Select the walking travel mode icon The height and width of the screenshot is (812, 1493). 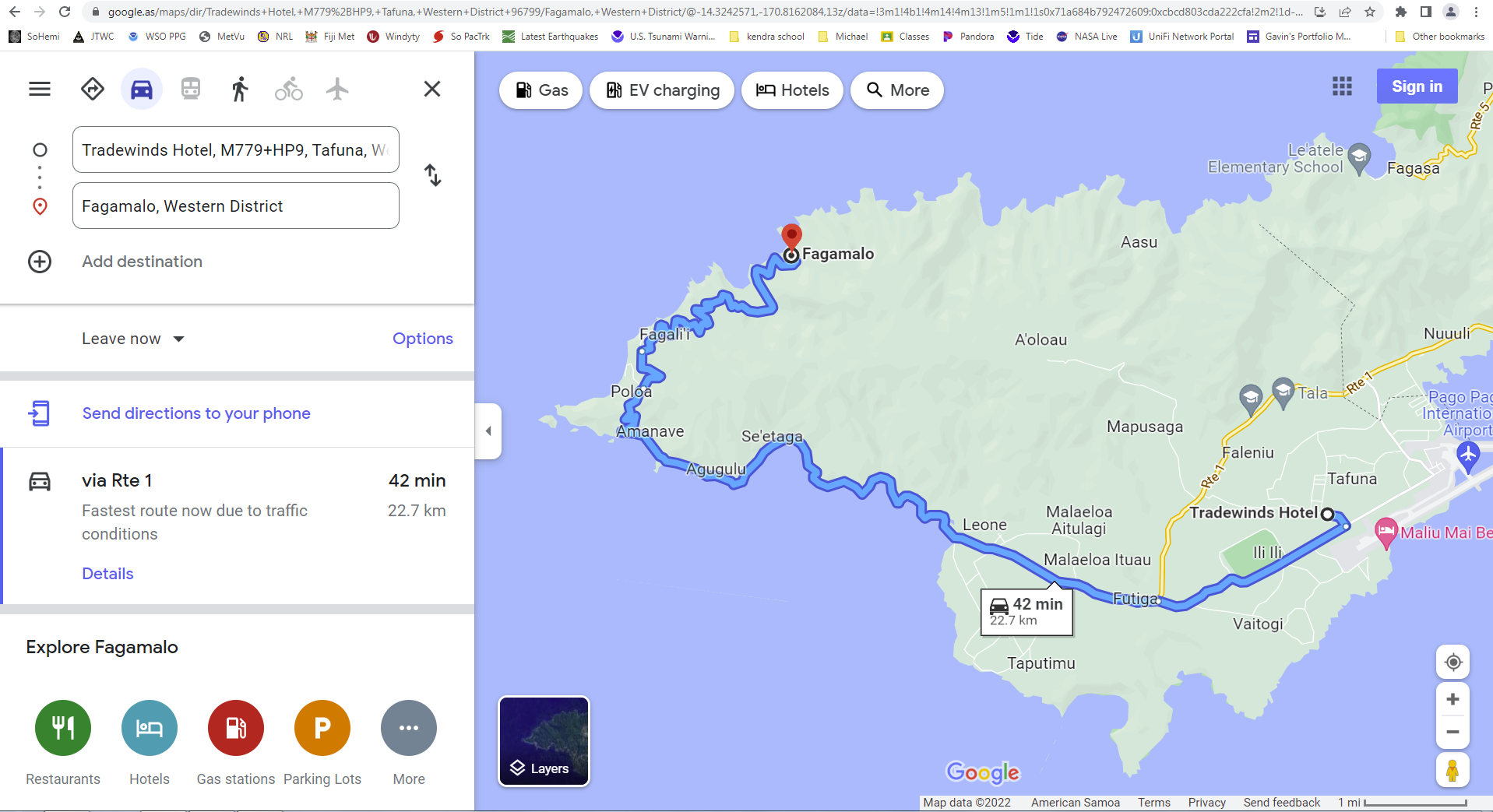tap(240, 90)
